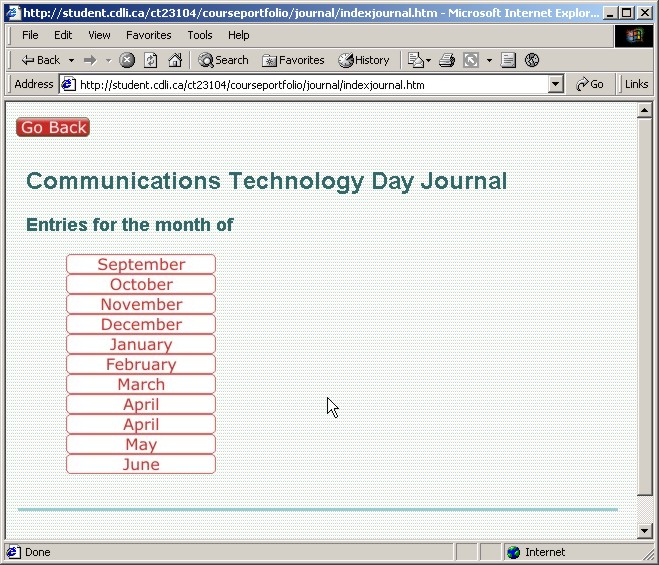Expand the Mail dropdown arrow
Screen dimensions: 659x565
tap(429, 61)
